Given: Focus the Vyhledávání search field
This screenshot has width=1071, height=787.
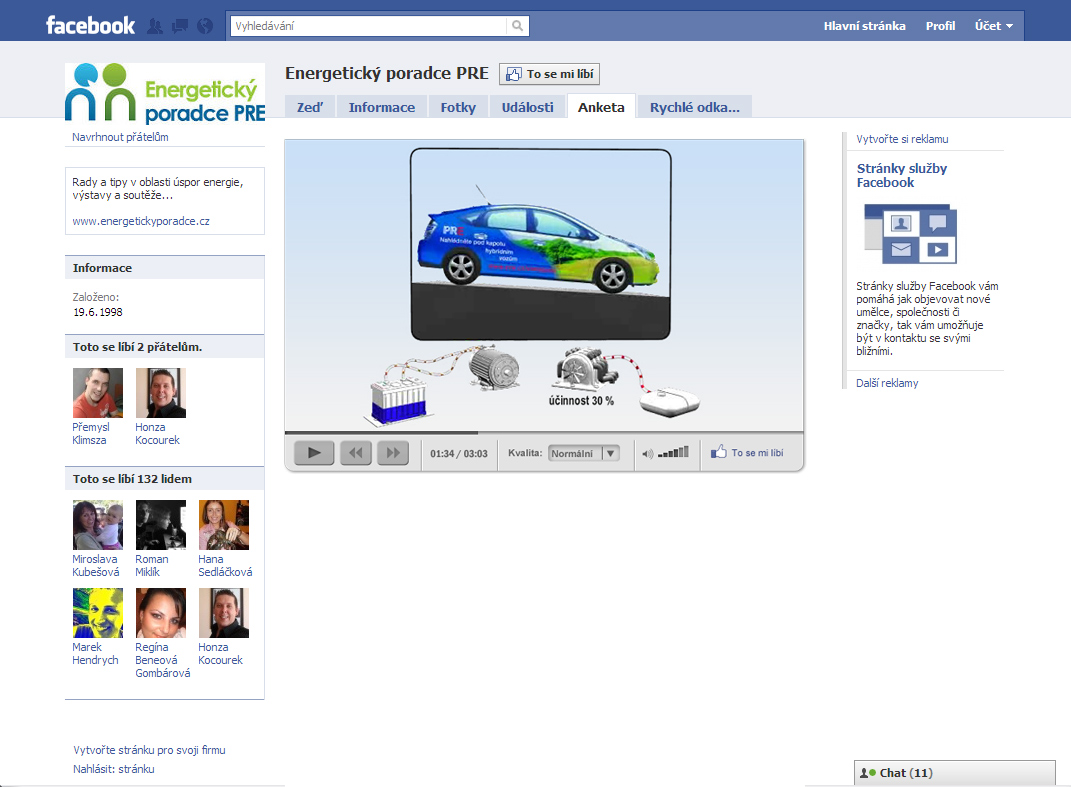Looking at the screenshot, I should [369, 26].
